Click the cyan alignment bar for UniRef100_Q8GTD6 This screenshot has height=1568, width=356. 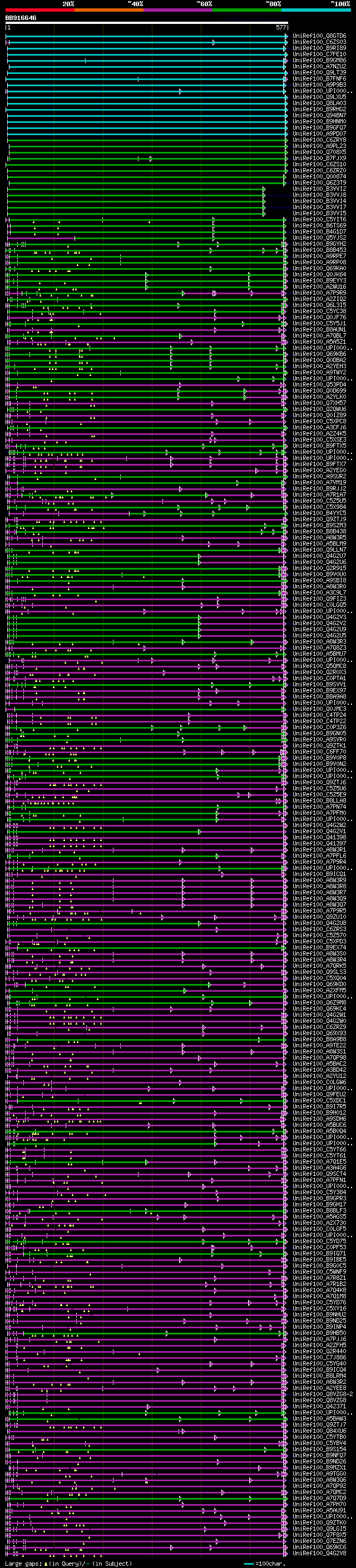(147, 36)
